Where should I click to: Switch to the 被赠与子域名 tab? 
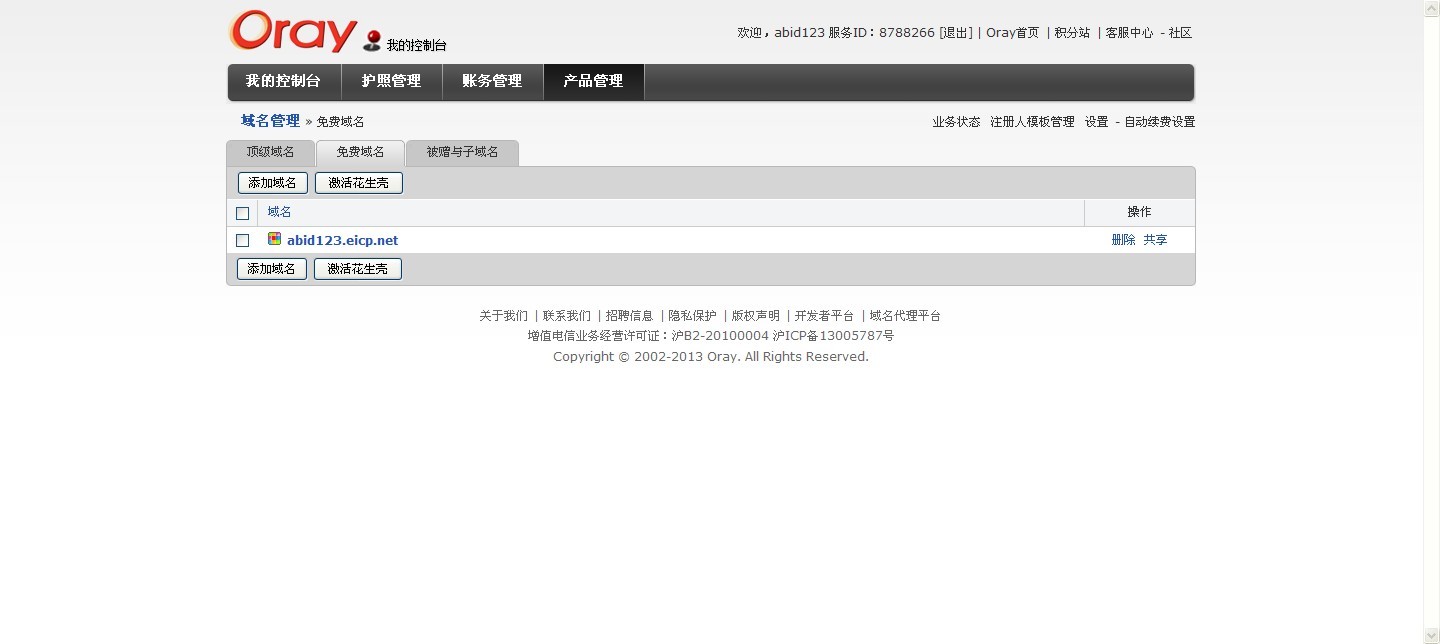462,152
